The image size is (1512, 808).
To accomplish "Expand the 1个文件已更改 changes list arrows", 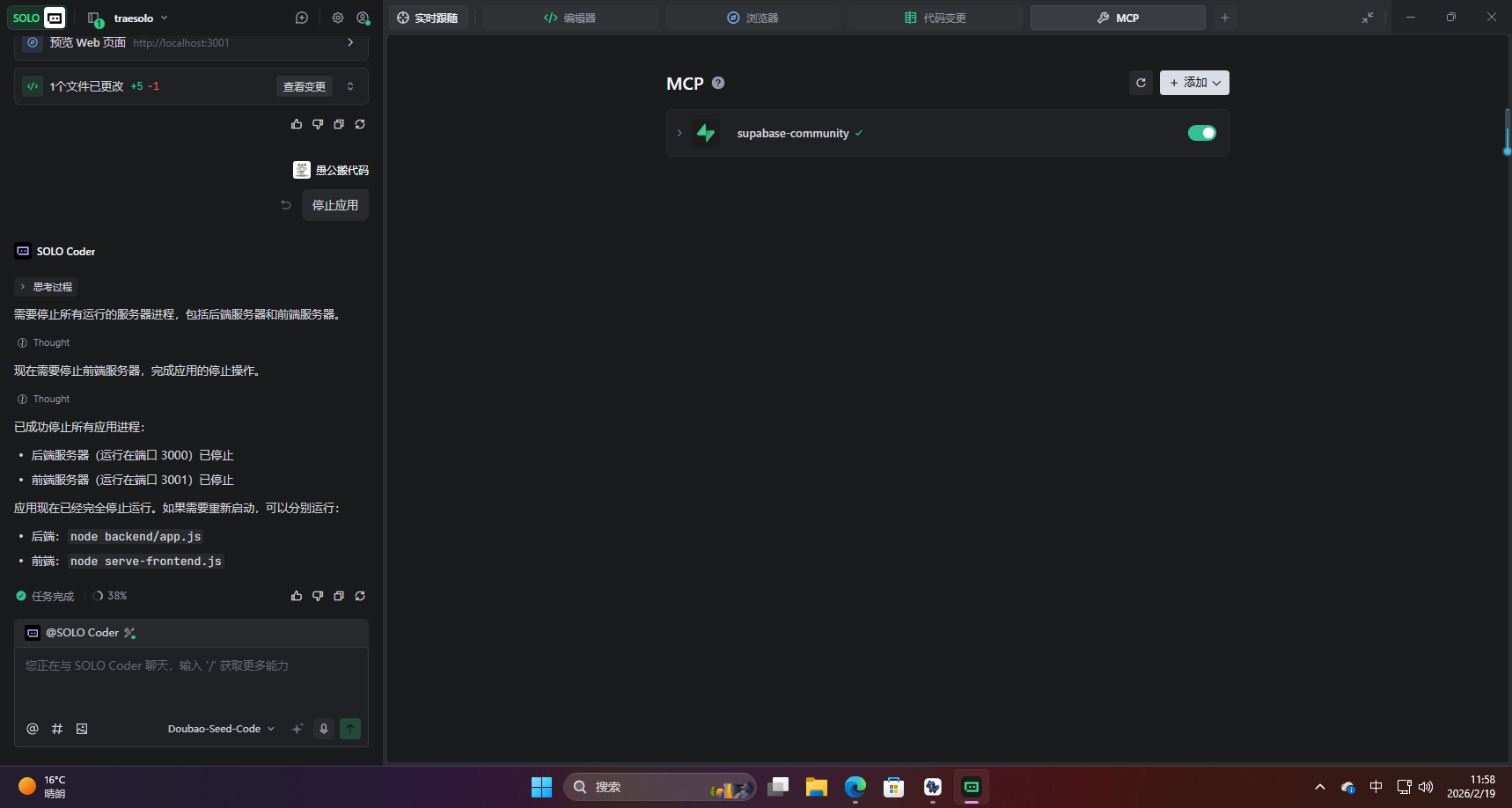I will point(350,86).
